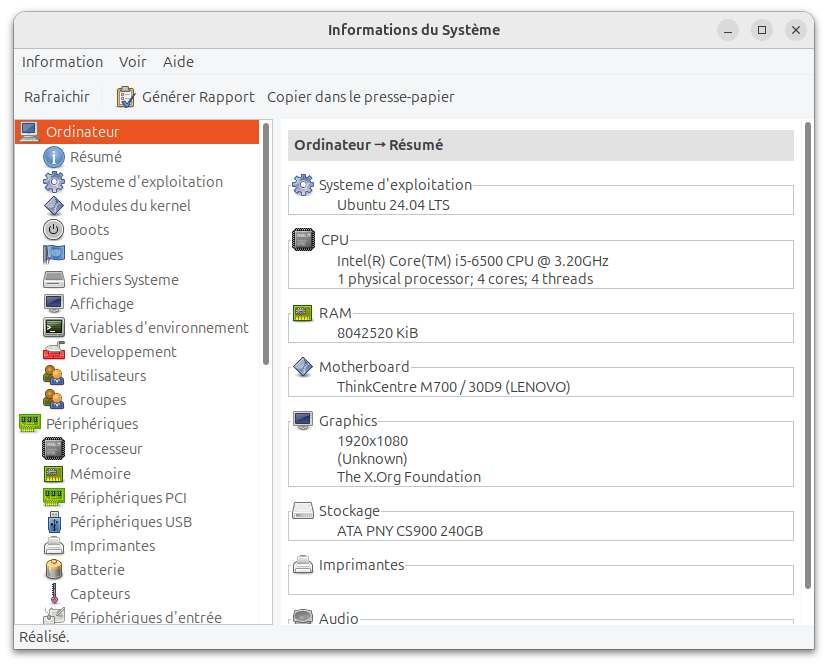
Task: Click the sidebar vertical scrollbar
Action: click(x=266, y=243)
